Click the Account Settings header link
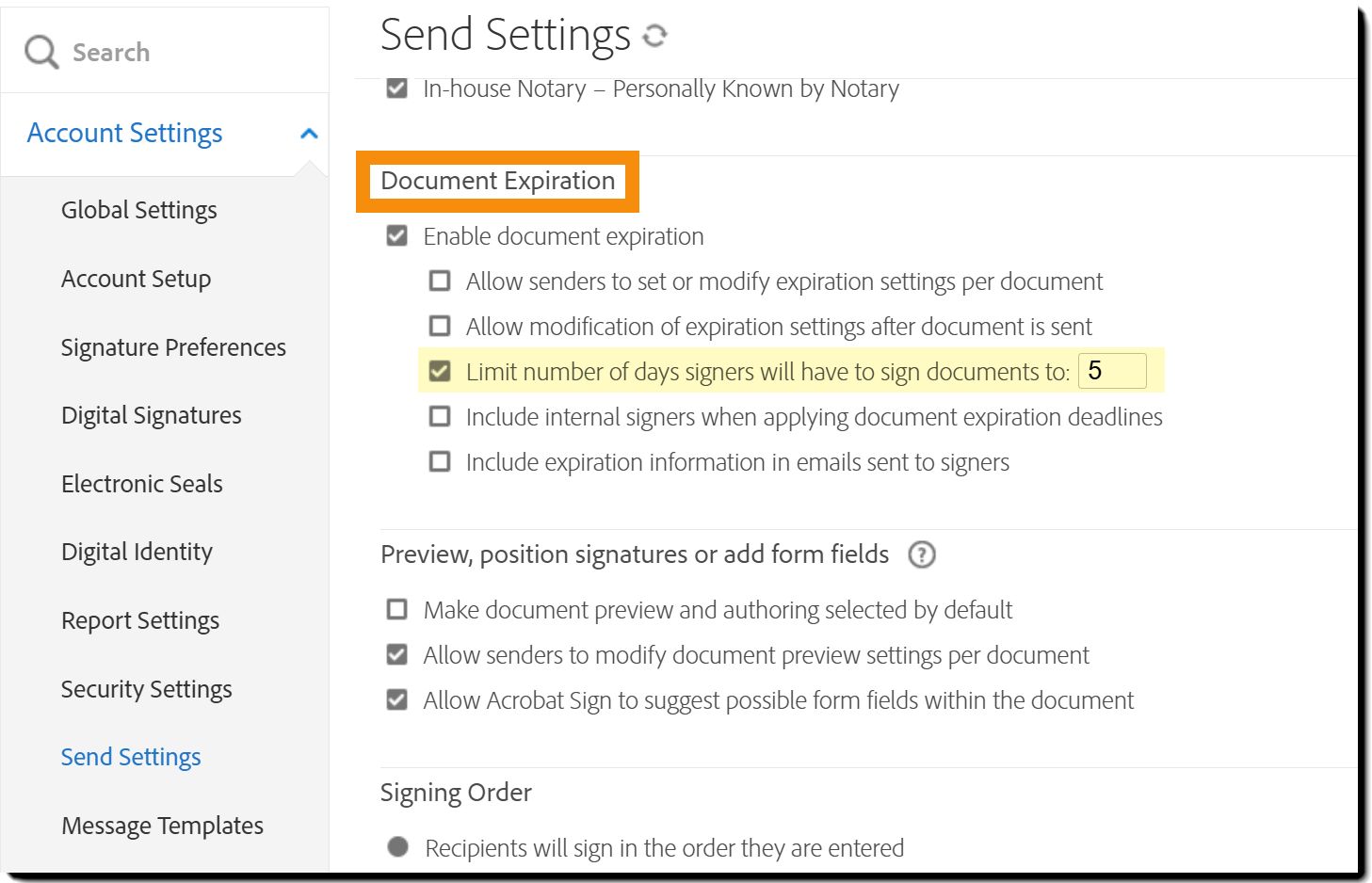 pos(124,134)
